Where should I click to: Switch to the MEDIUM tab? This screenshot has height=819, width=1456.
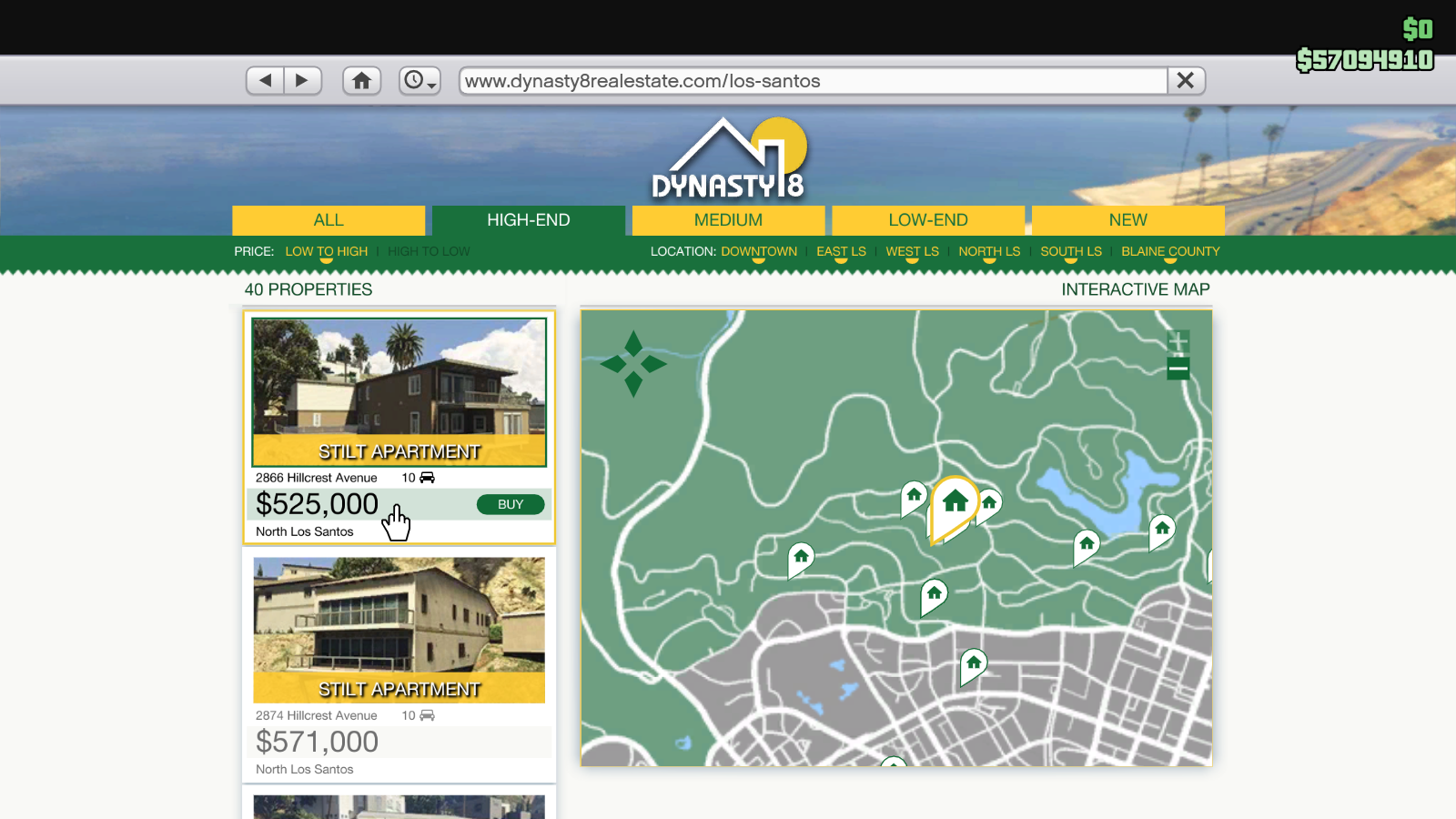pyautogui.click(x=729, y=220)
